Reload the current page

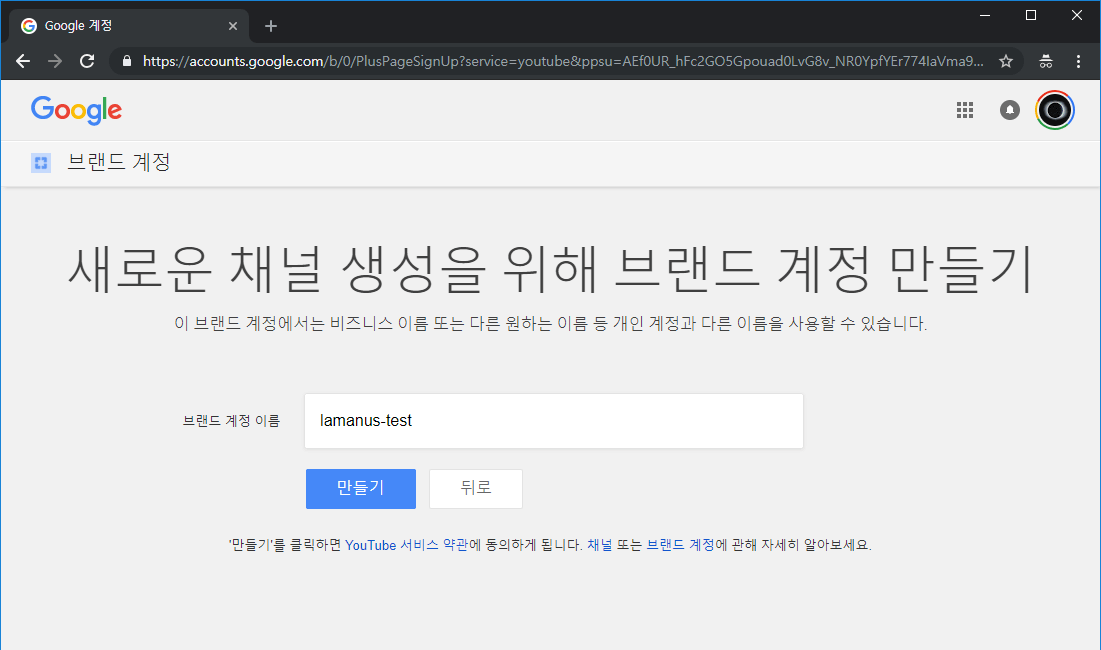87,61
